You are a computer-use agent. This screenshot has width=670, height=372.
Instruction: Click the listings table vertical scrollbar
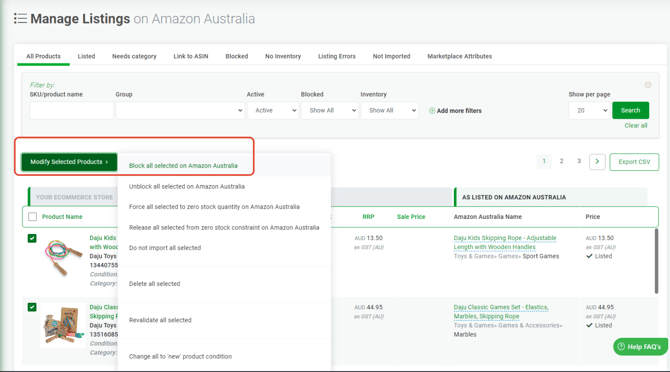(x=656, y=261)
